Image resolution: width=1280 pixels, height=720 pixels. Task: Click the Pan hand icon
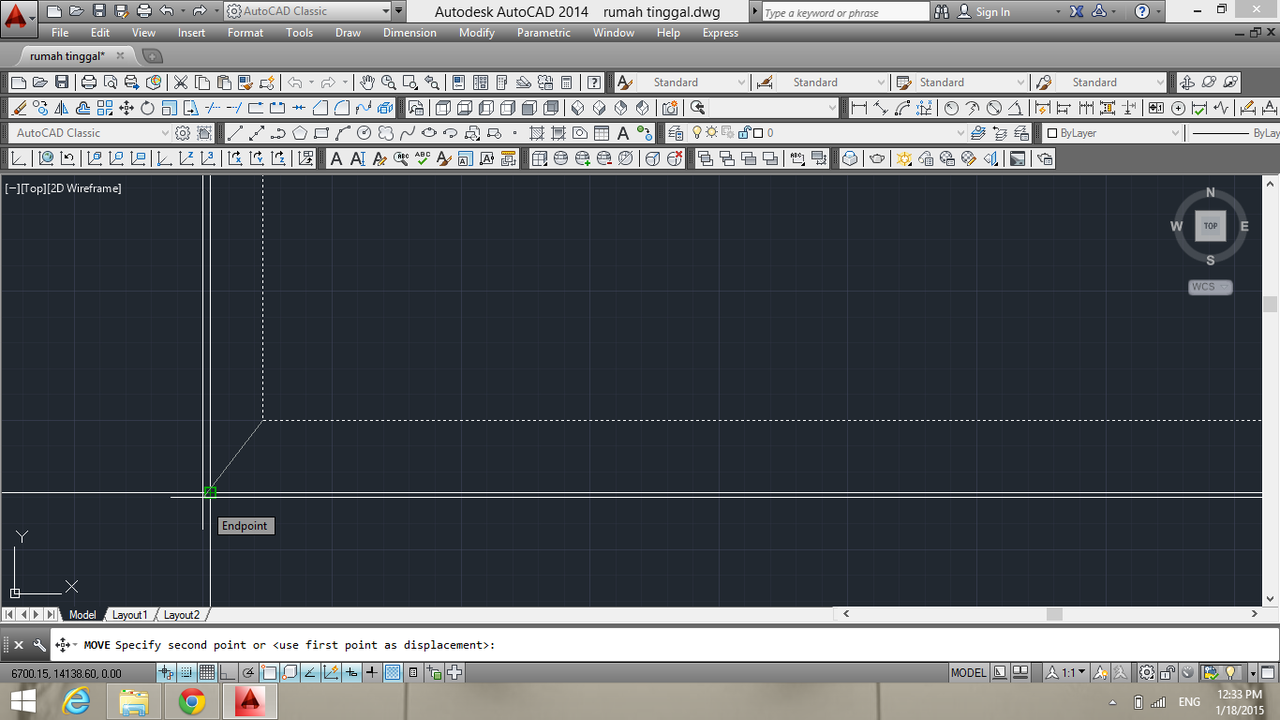click(367, 82)
